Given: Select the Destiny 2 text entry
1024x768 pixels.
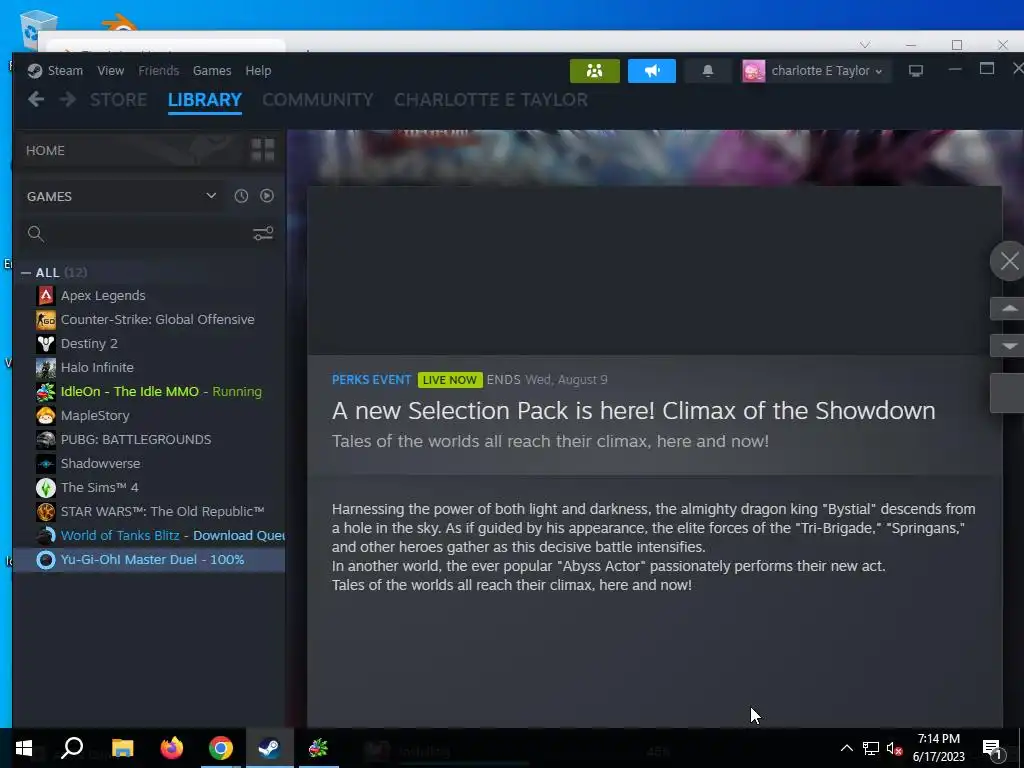Looking at the screenshot, I should point(89,344).
